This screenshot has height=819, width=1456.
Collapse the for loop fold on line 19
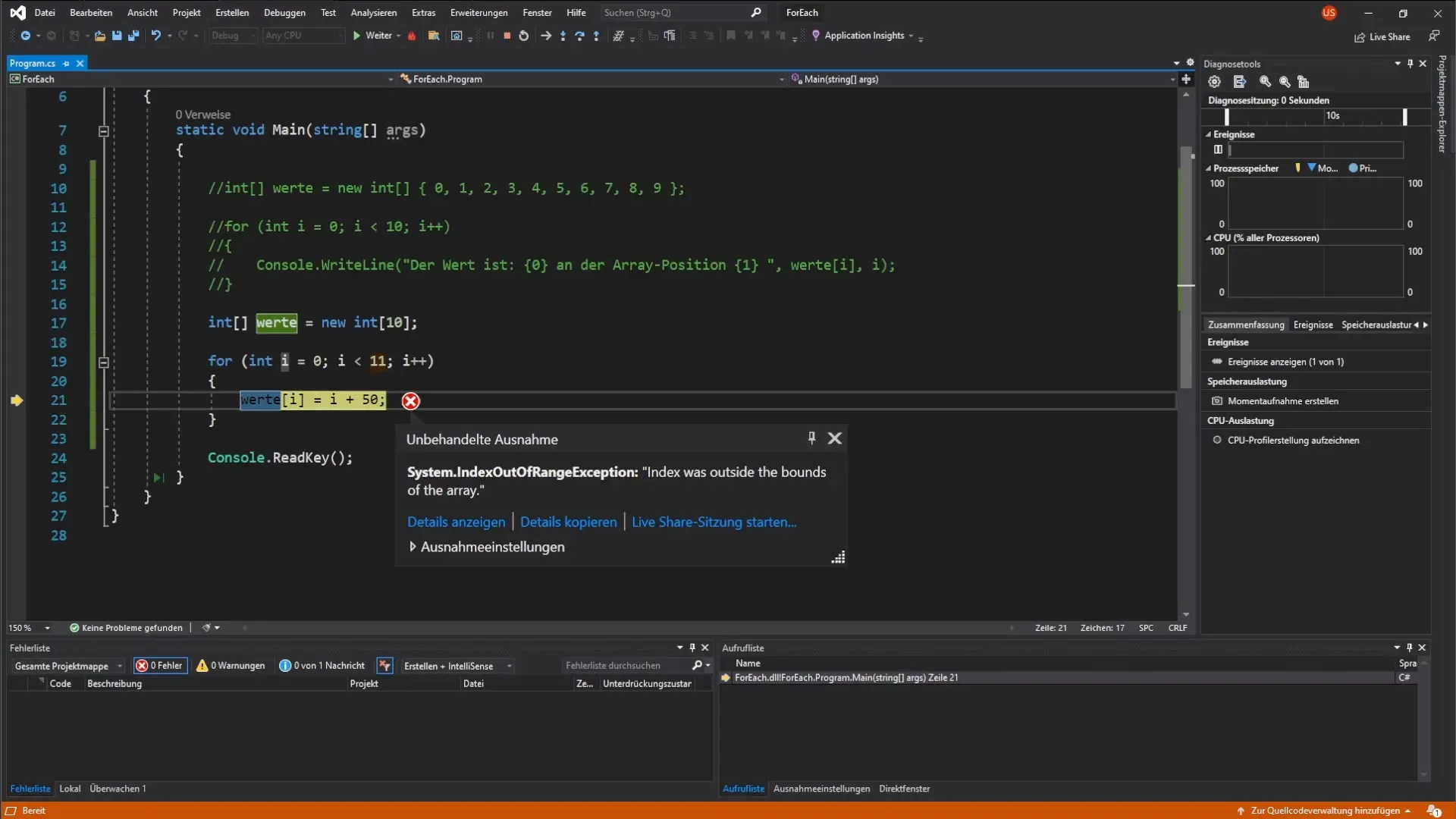104,362
